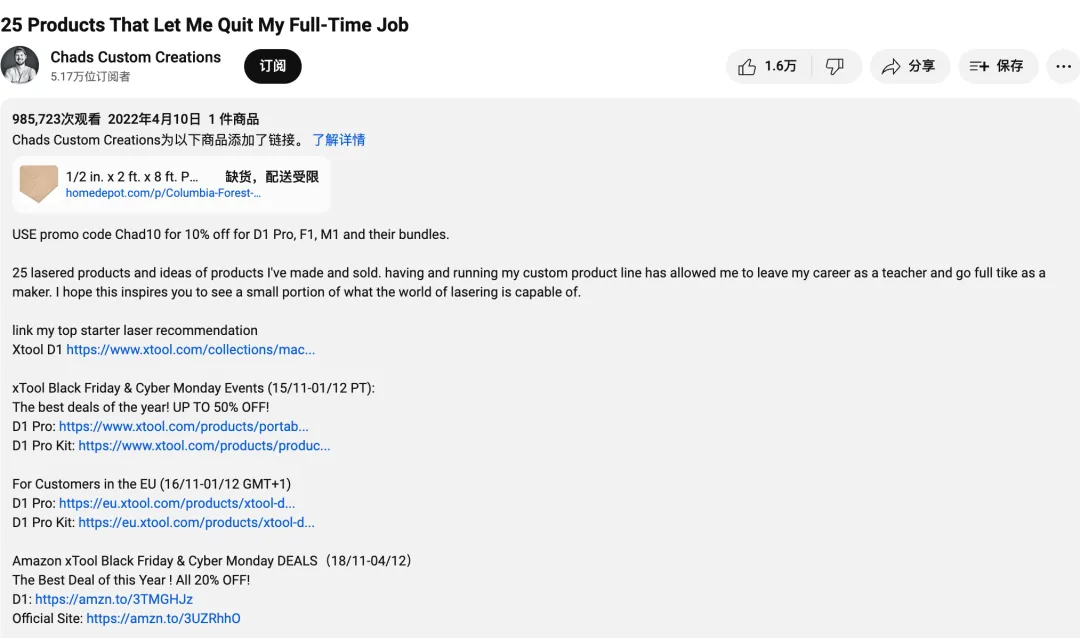
Task: Save video to playlist
Action: tap(998, 66)
